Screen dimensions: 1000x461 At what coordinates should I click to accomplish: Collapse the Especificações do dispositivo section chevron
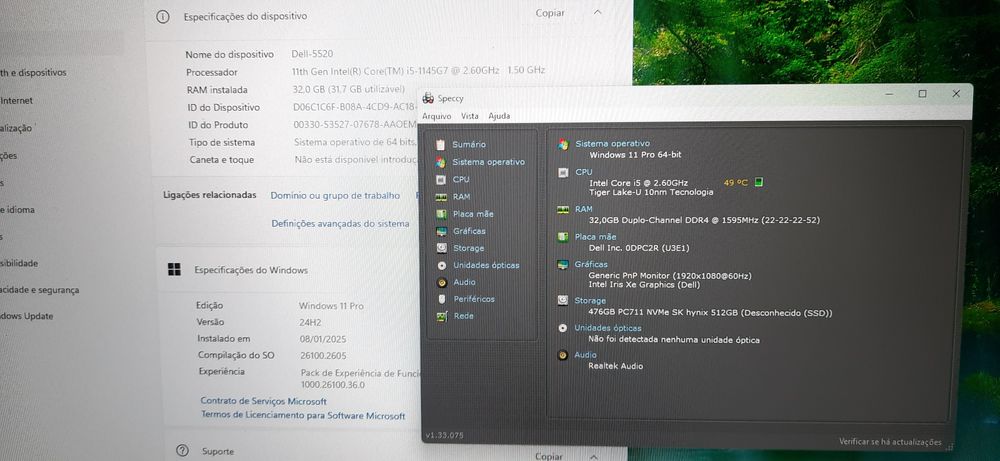click(x=598, y=12)
